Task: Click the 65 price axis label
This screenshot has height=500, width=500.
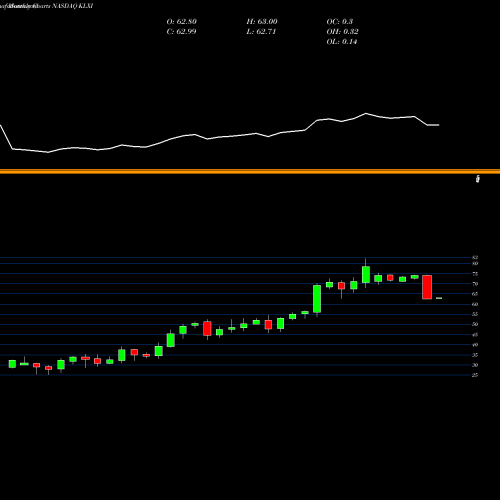Action: click(x=475, y=294)
